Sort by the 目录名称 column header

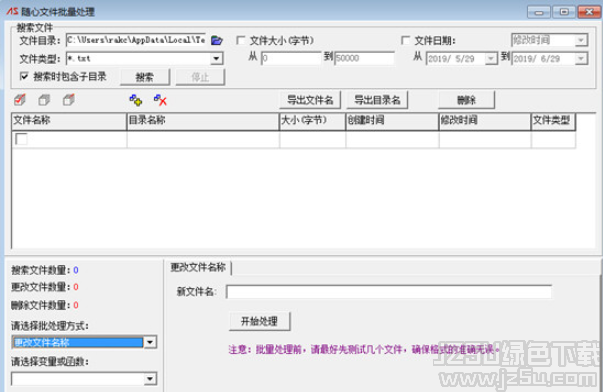click(x=203, y=121)
